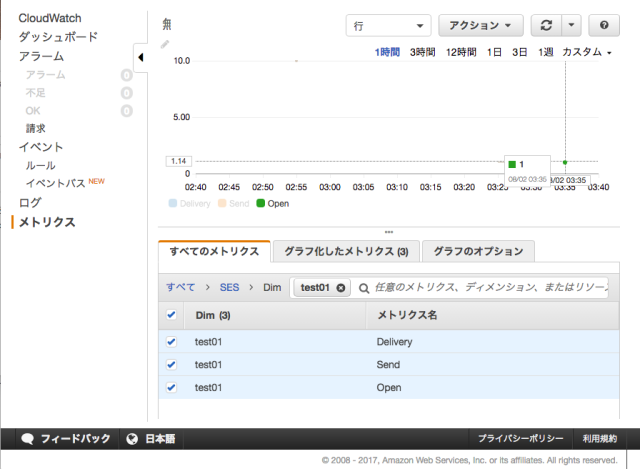Image resolution: width=640 pixels, height=469 pixels.
Task: Open help with the question mark icon
Action: pyautogui.click(x=604, y=25)
